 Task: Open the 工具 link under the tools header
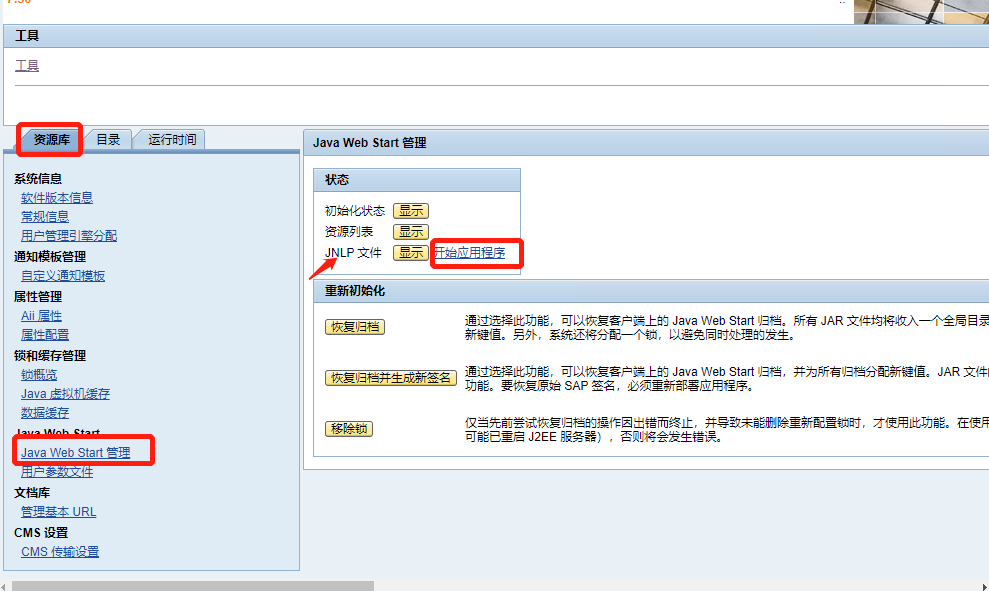26,66
